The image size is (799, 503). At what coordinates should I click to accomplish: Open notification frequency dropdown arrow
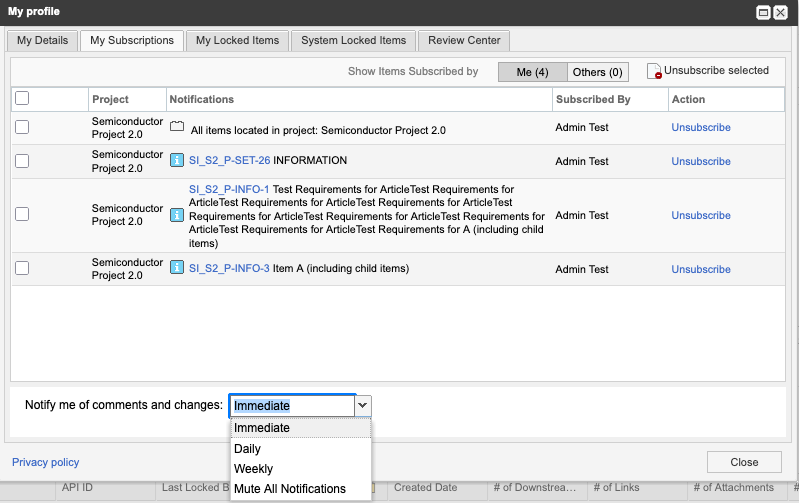[x=363, y=406]
